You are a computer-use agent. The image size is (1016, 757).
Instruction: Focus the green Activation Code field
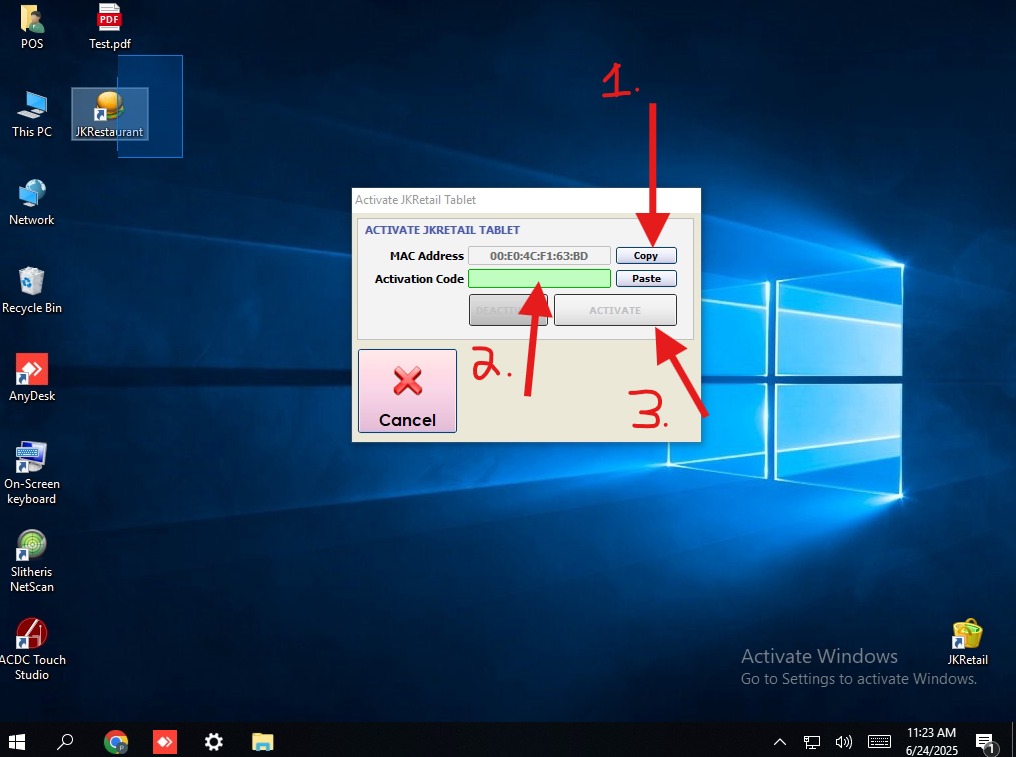point(539,279)
